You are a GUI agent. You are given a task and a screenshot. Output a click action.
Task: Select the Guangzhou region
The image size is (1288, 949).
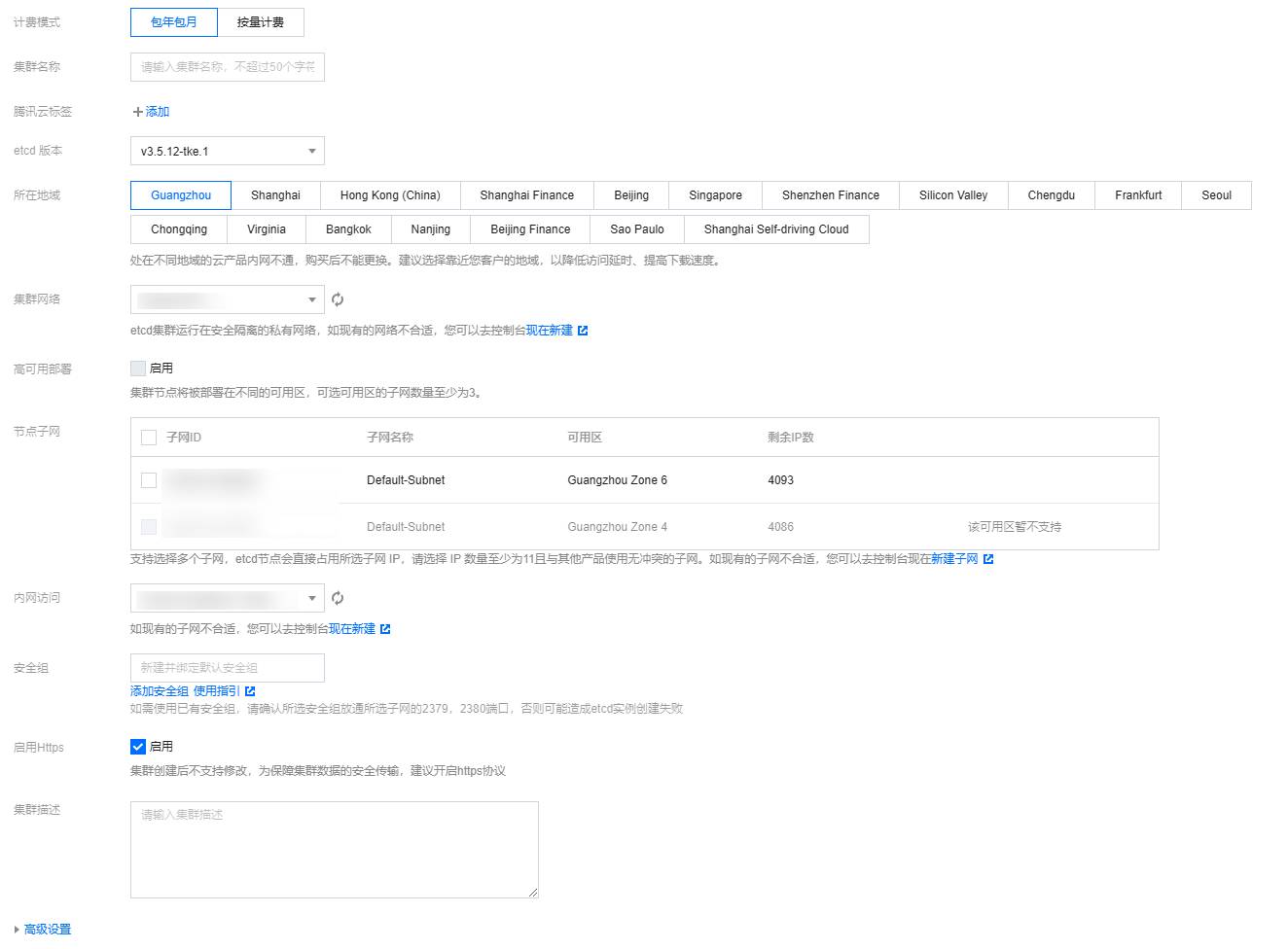(x=181, y=195)
